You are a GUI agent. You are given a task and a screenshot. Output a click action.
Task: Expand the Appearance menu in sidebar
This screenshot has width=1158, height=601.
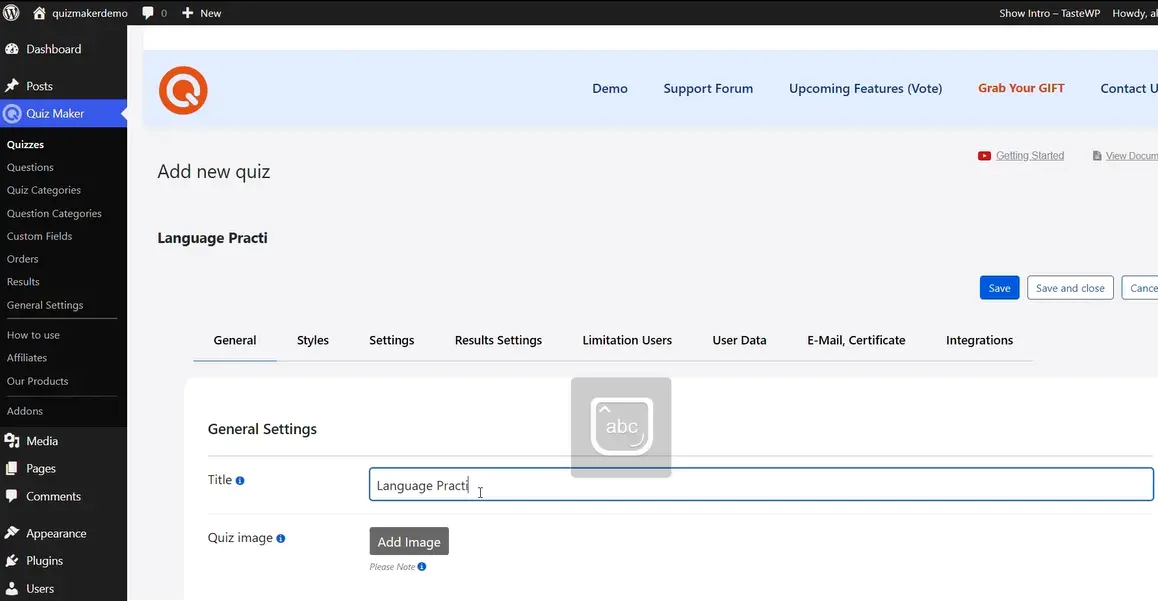pos(56,533)
